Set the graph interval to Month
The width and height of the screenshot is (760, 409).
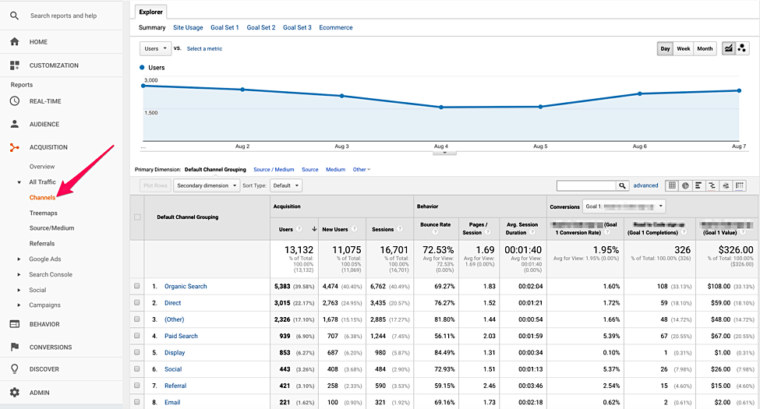[x=705, y=48]
